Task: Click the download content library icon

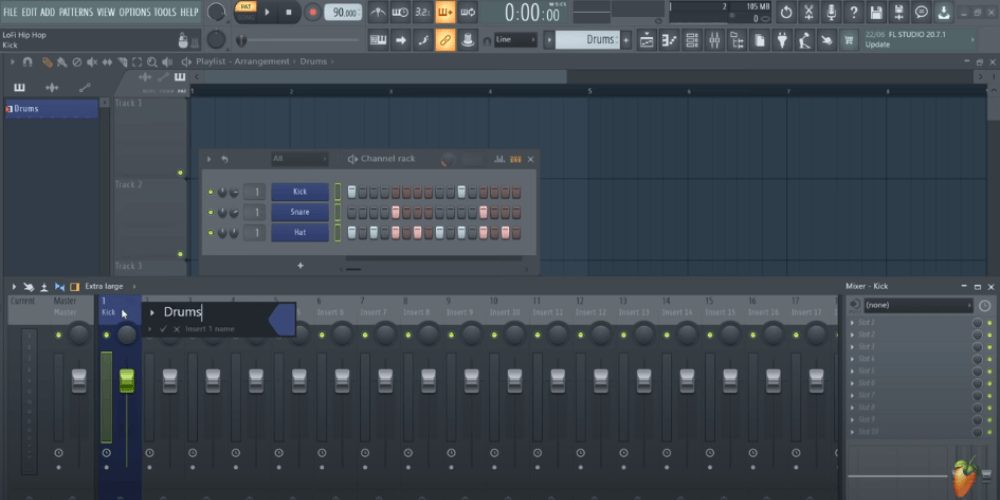Action: [x=944, y=11]
